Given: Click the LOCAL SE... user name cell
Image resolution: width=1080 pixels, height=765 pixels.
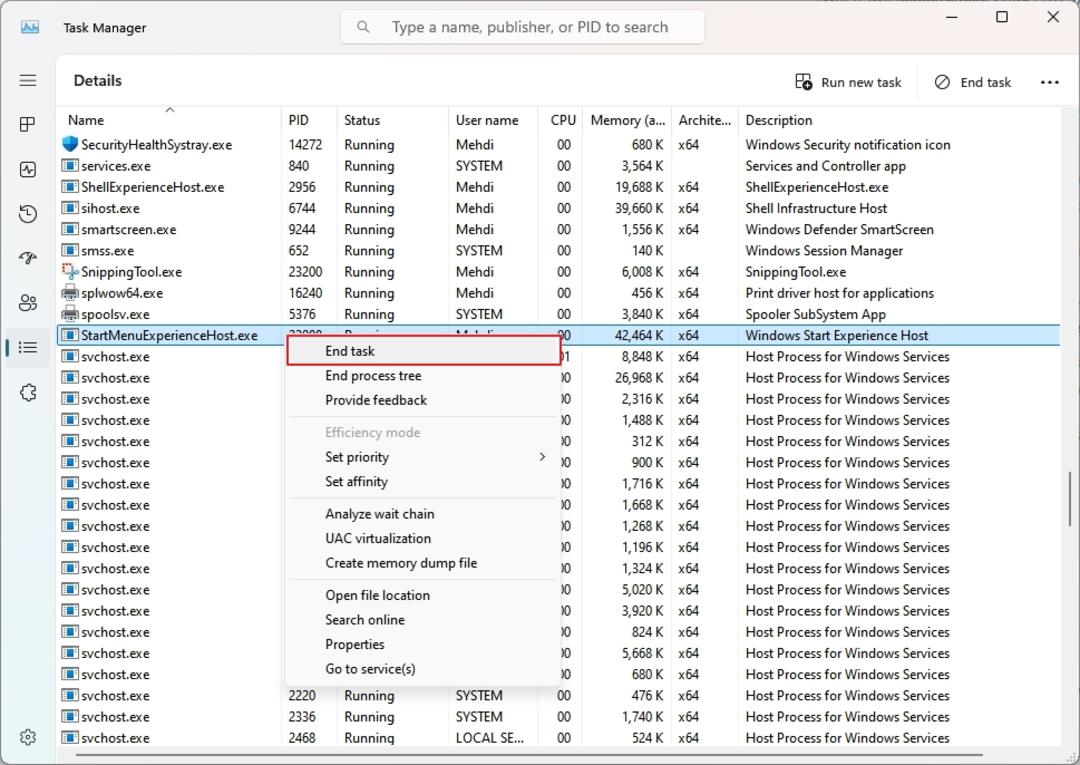Looking at the screenshot, I should tap(490, 737).
